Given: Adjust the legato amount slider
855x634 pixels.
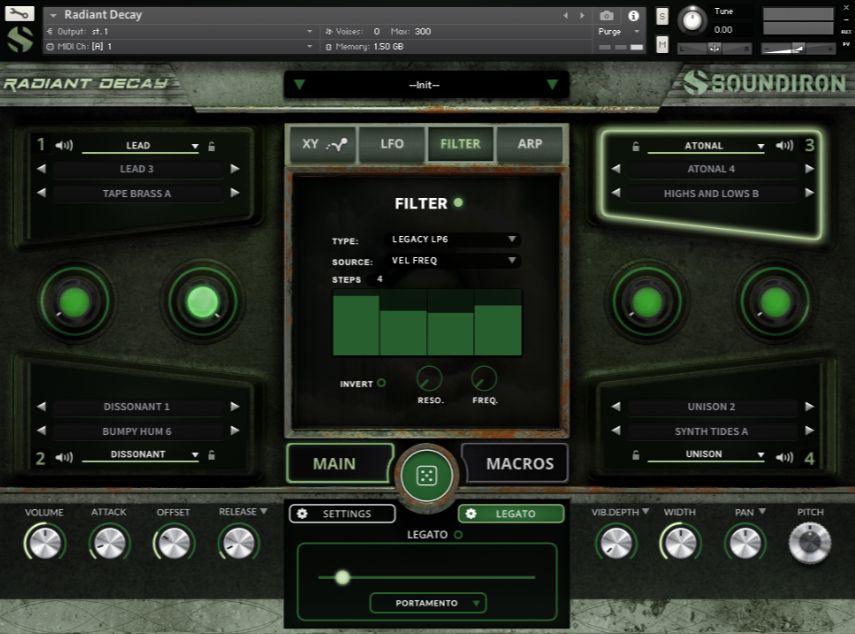Looking at the screenshot, I should coord(343,578).
